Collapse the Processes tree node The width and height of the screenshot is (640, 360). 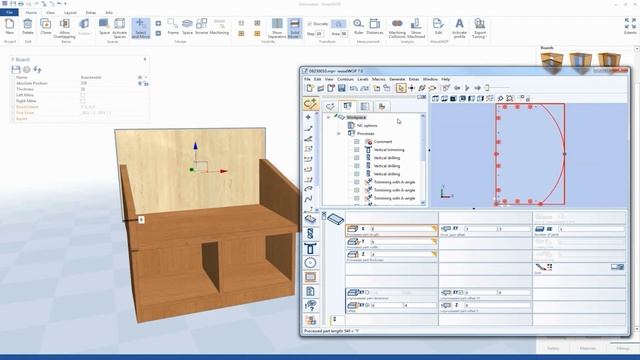pyautogui.click(x=338, y=133)
